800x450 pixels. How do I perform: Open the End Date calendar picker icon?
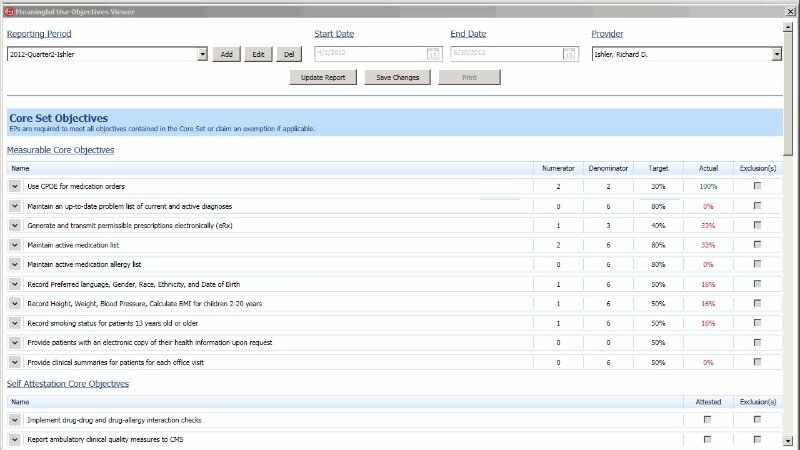tap(569, 54)
